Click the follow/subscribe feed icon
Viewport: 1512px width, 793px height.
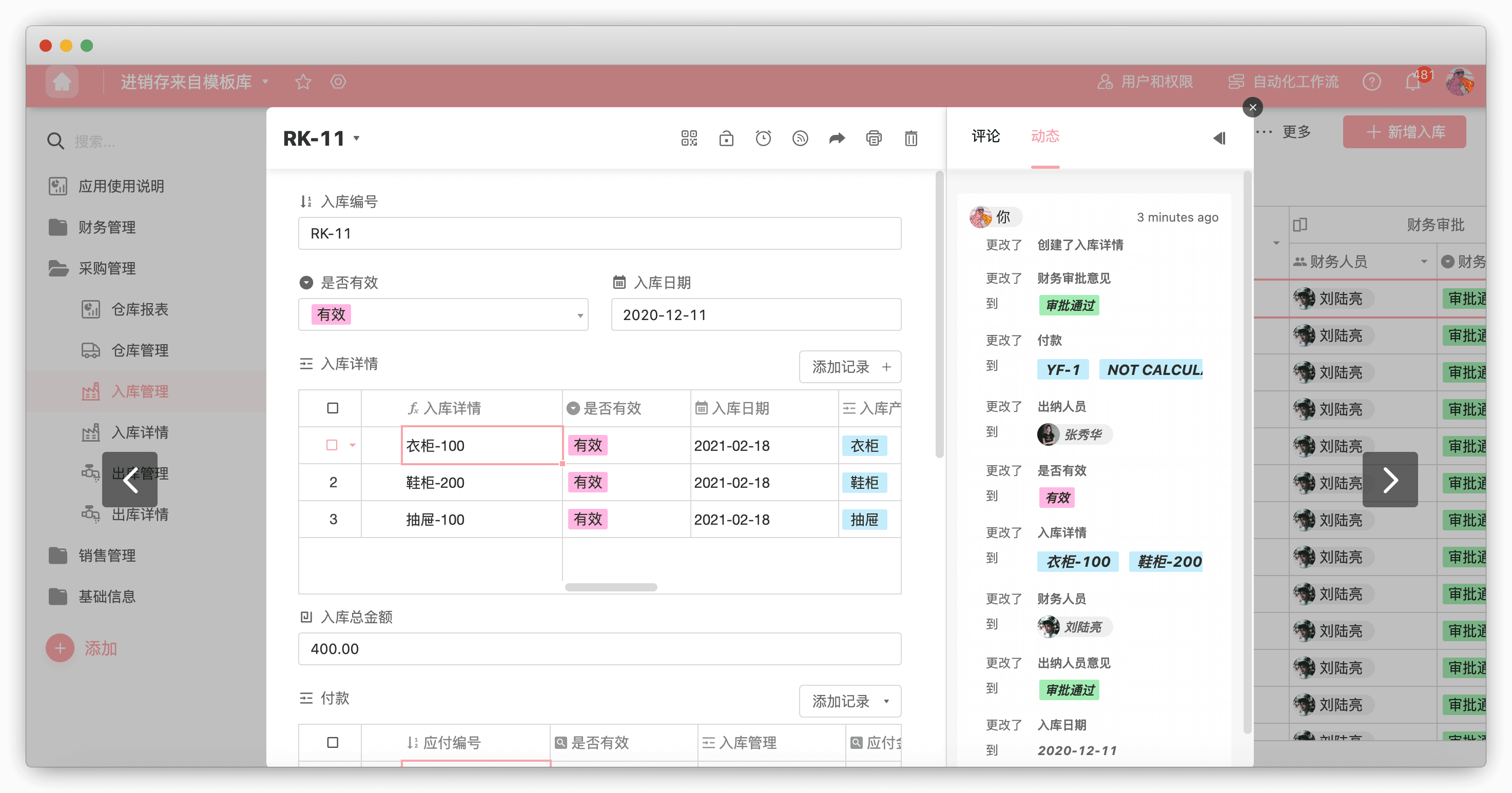(x=800, y=138)
